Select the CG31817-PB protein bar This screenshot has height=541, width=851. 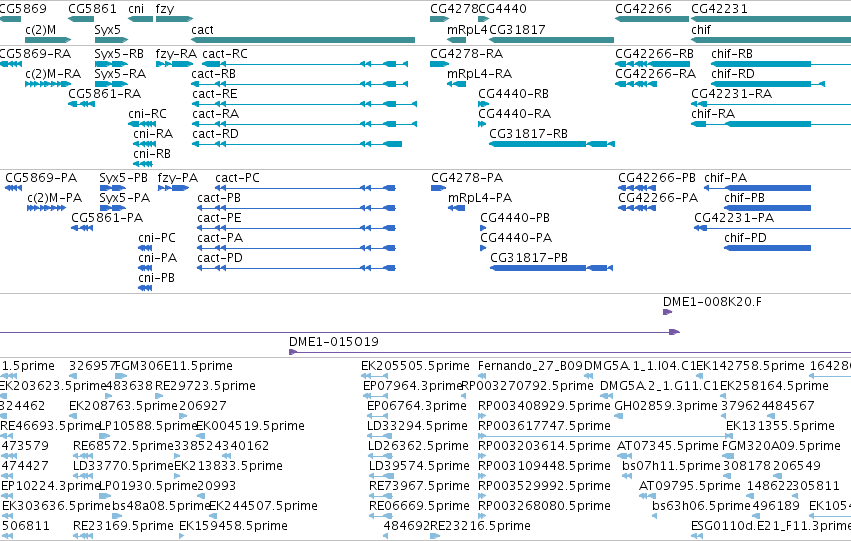pyautogui.click(x=551, y=268)
